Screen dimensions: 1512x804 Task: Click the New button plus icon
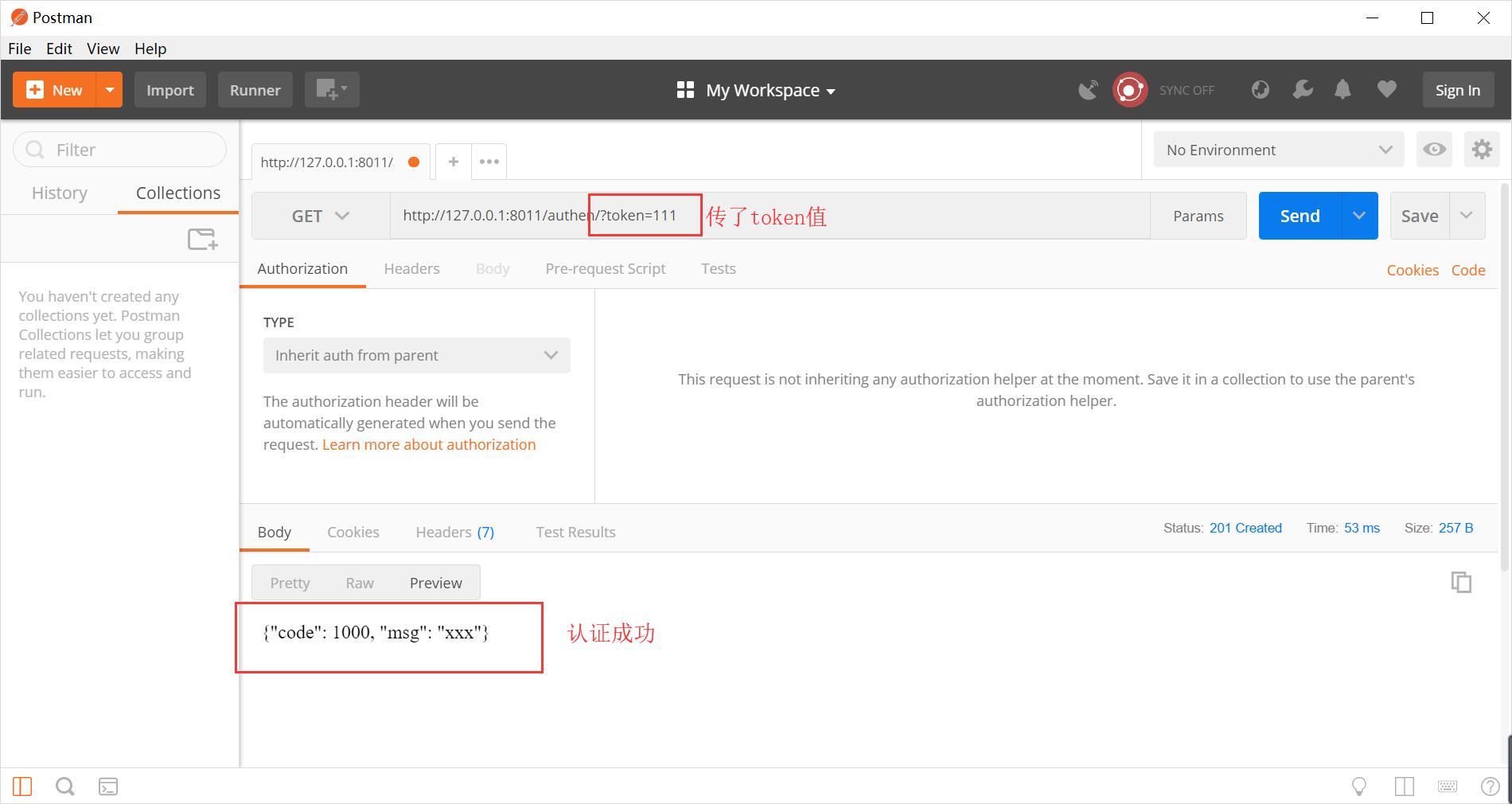pos(35,90)
